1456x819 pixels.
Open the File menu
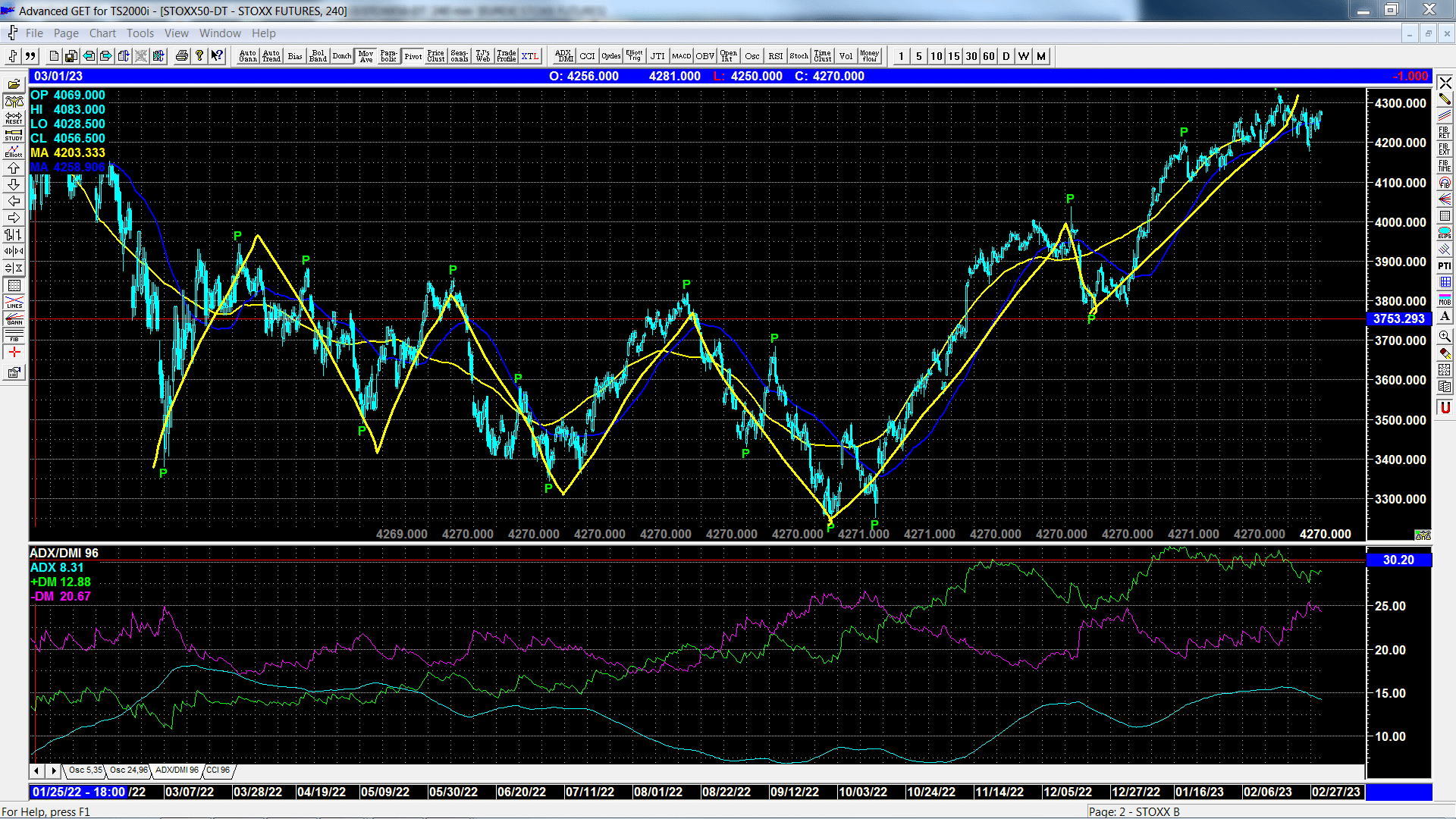click(34, 33)
